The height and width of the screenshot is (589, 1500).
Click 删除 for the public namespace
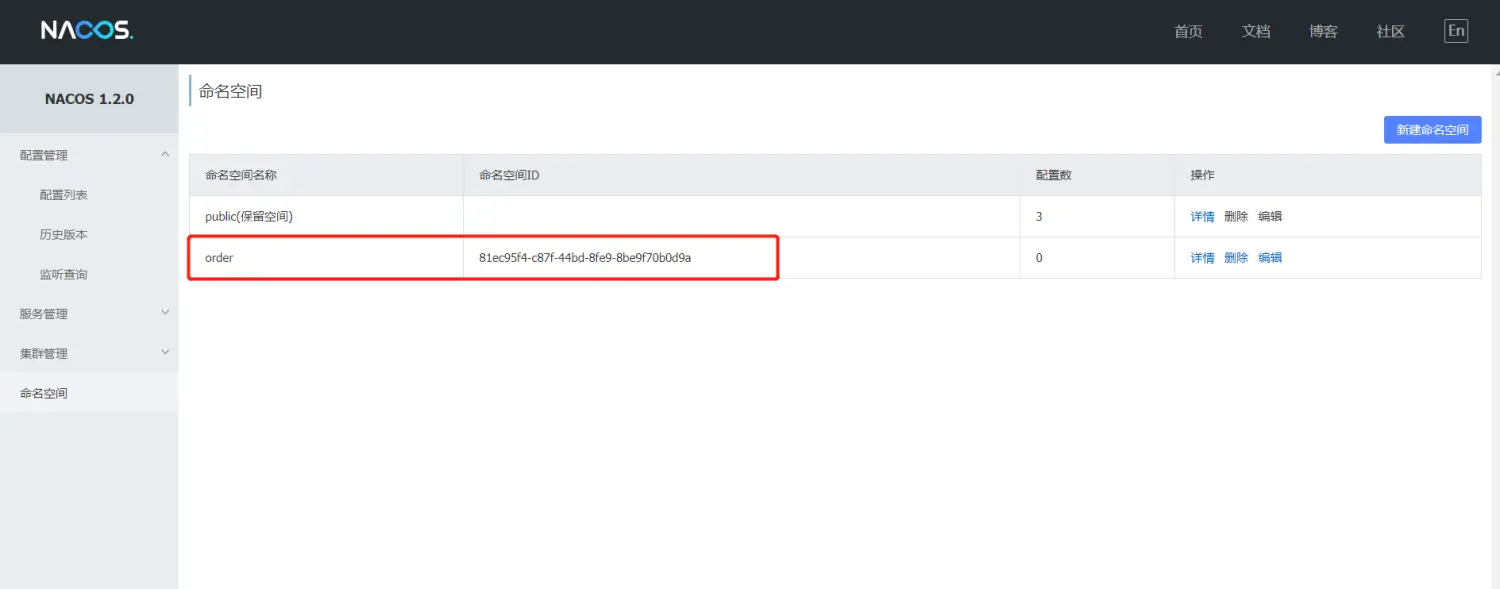click(1236, 217)
